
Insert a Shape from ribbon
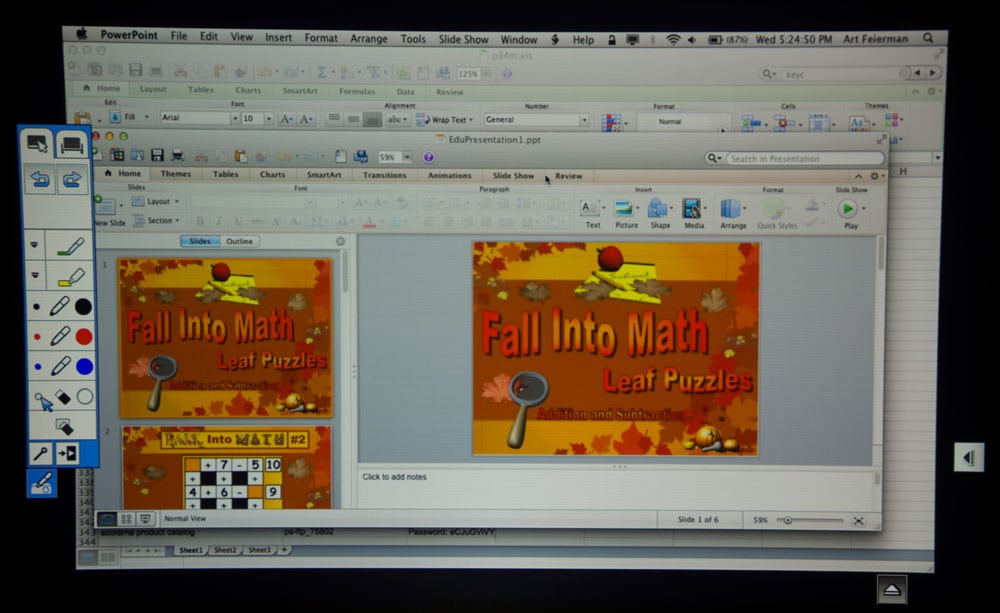coord(659,214)
